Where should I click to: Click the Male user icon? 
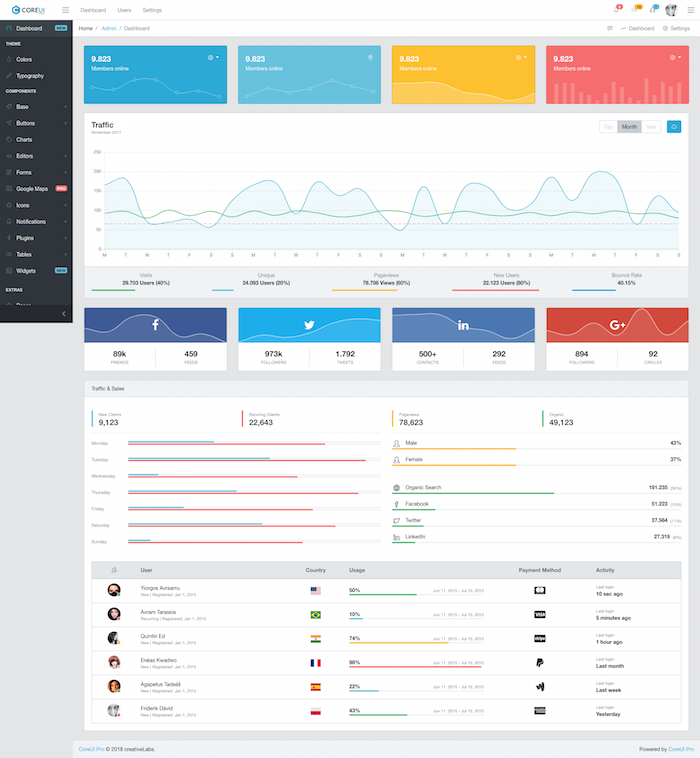pyautogui.click(x=396, y=443)
